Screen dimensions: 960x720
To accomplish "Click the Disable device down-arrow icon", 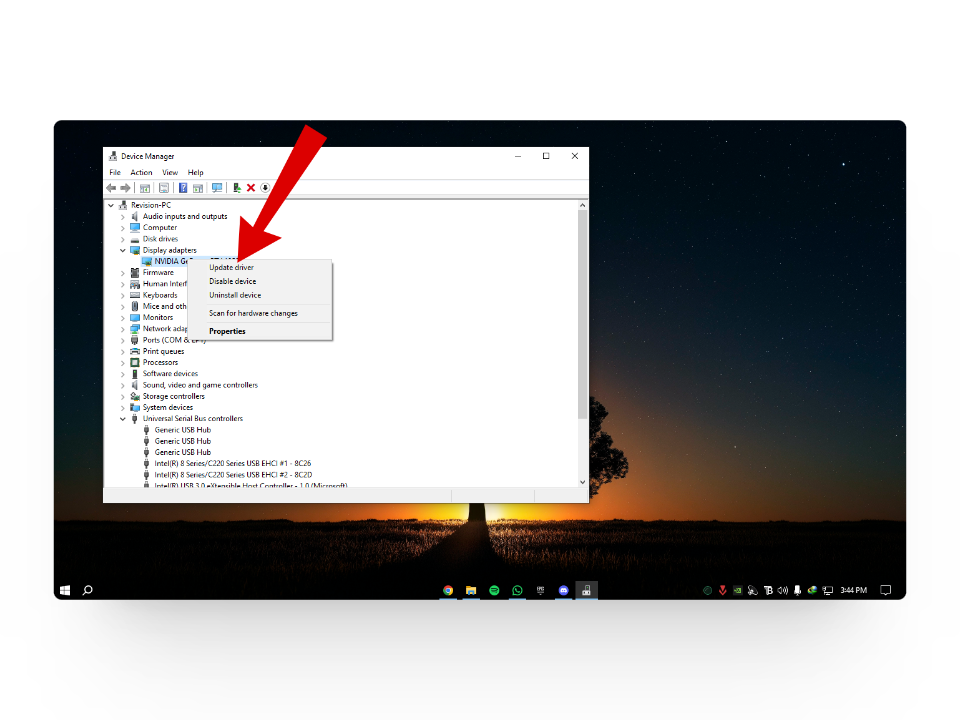I will pos(265,188).
